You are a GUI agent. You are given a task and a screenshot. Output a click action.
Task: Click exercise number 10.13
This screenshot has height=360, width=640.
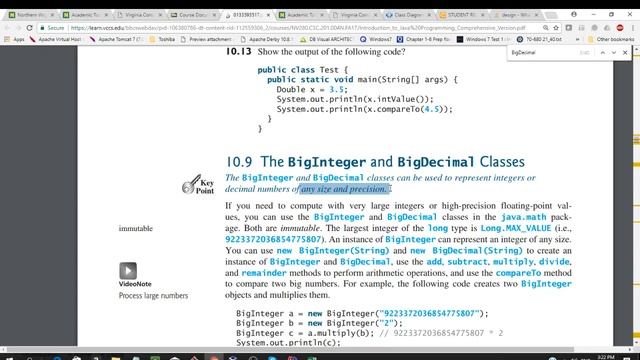[x=238, y=52]
